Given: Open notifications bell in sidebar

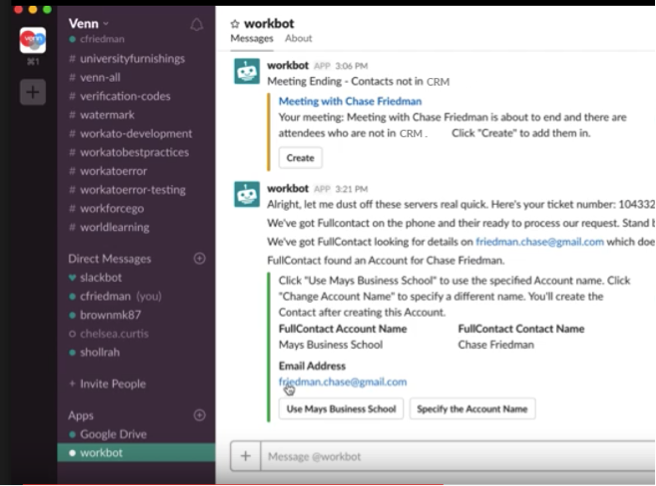Looking at the screenshot, I should [197, 25].
